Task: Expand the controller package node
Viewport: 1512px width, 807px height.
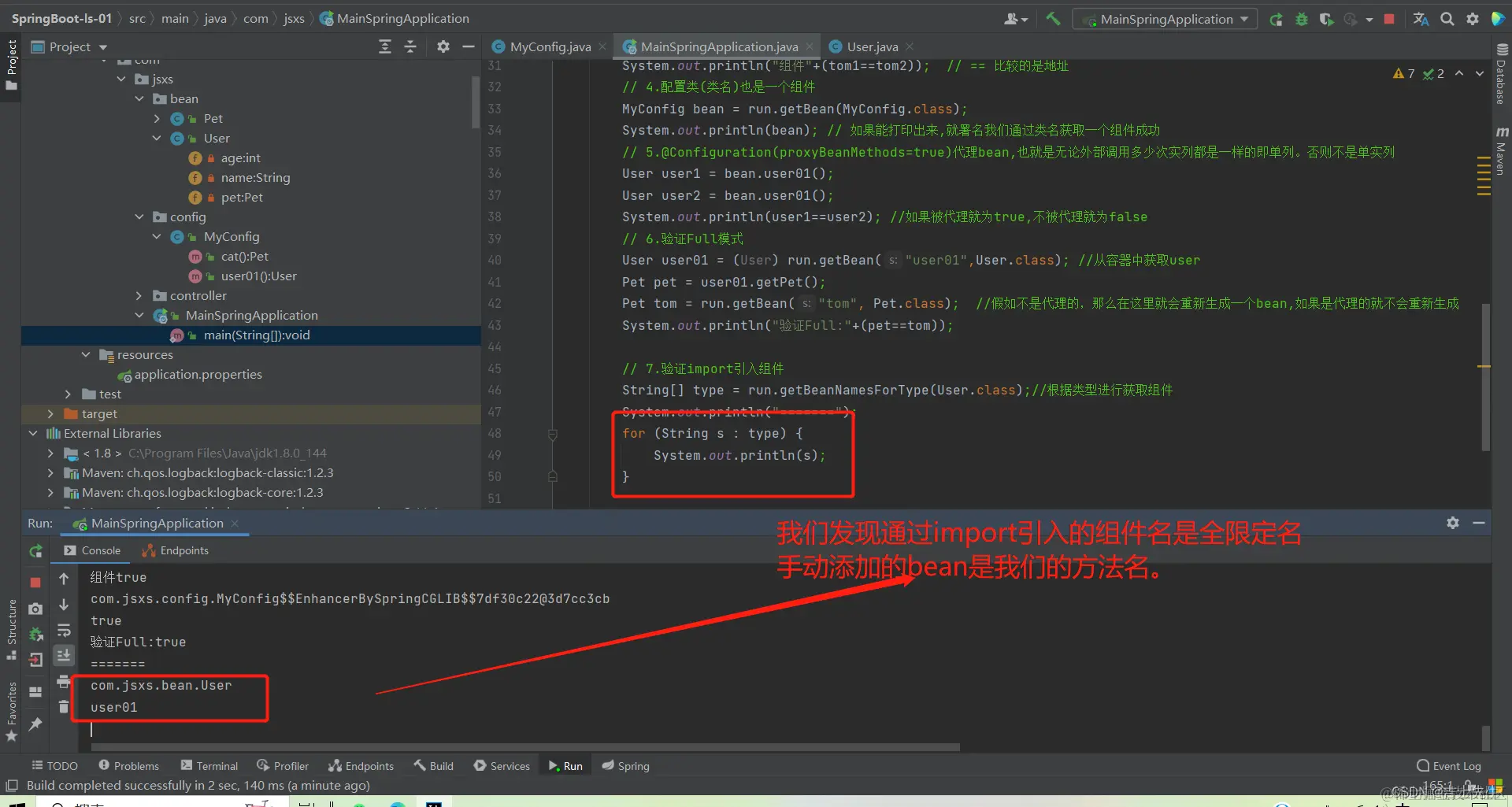Action: (x=139, y=295)
